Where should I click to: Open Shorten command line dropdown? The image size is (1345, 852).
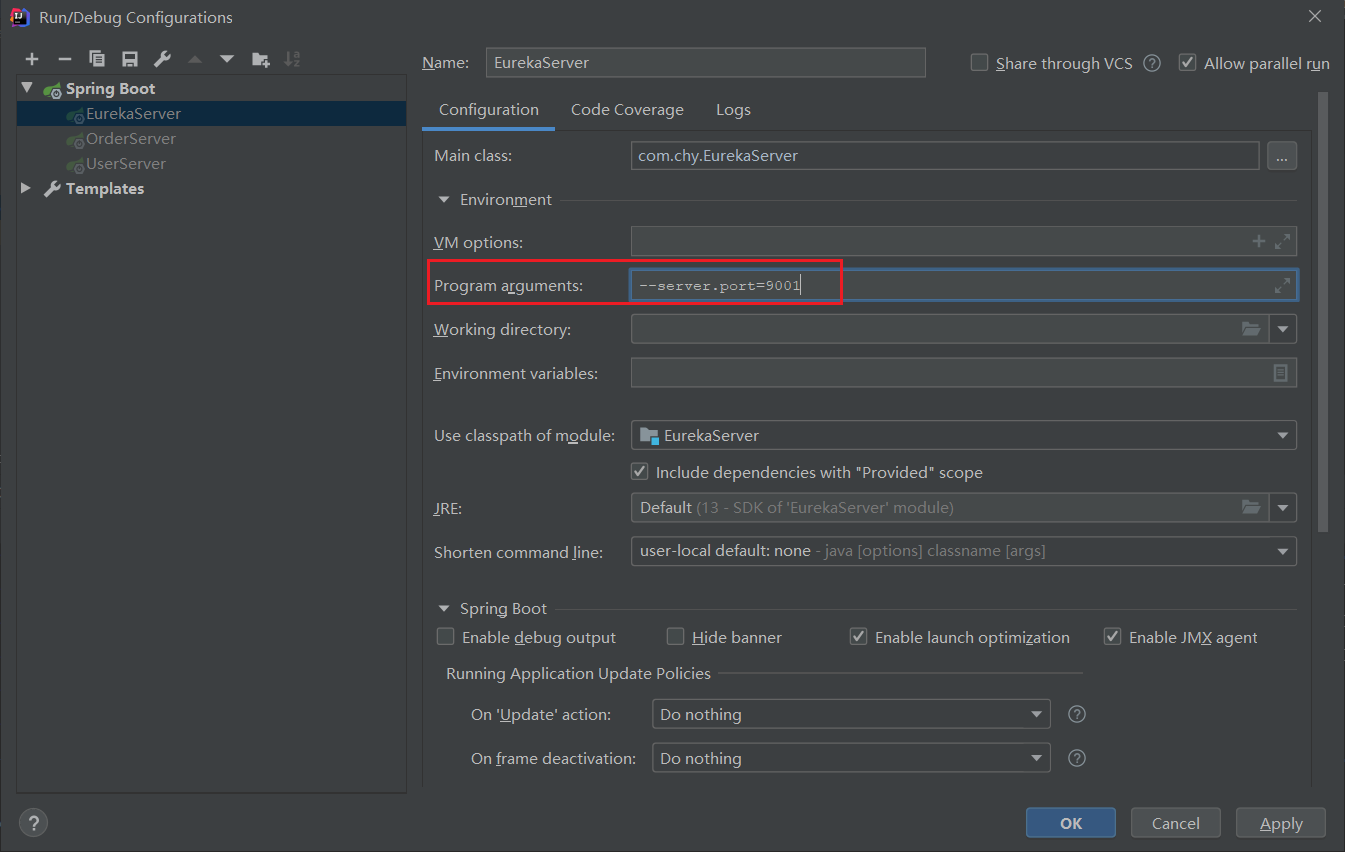tap(1283, 551)
